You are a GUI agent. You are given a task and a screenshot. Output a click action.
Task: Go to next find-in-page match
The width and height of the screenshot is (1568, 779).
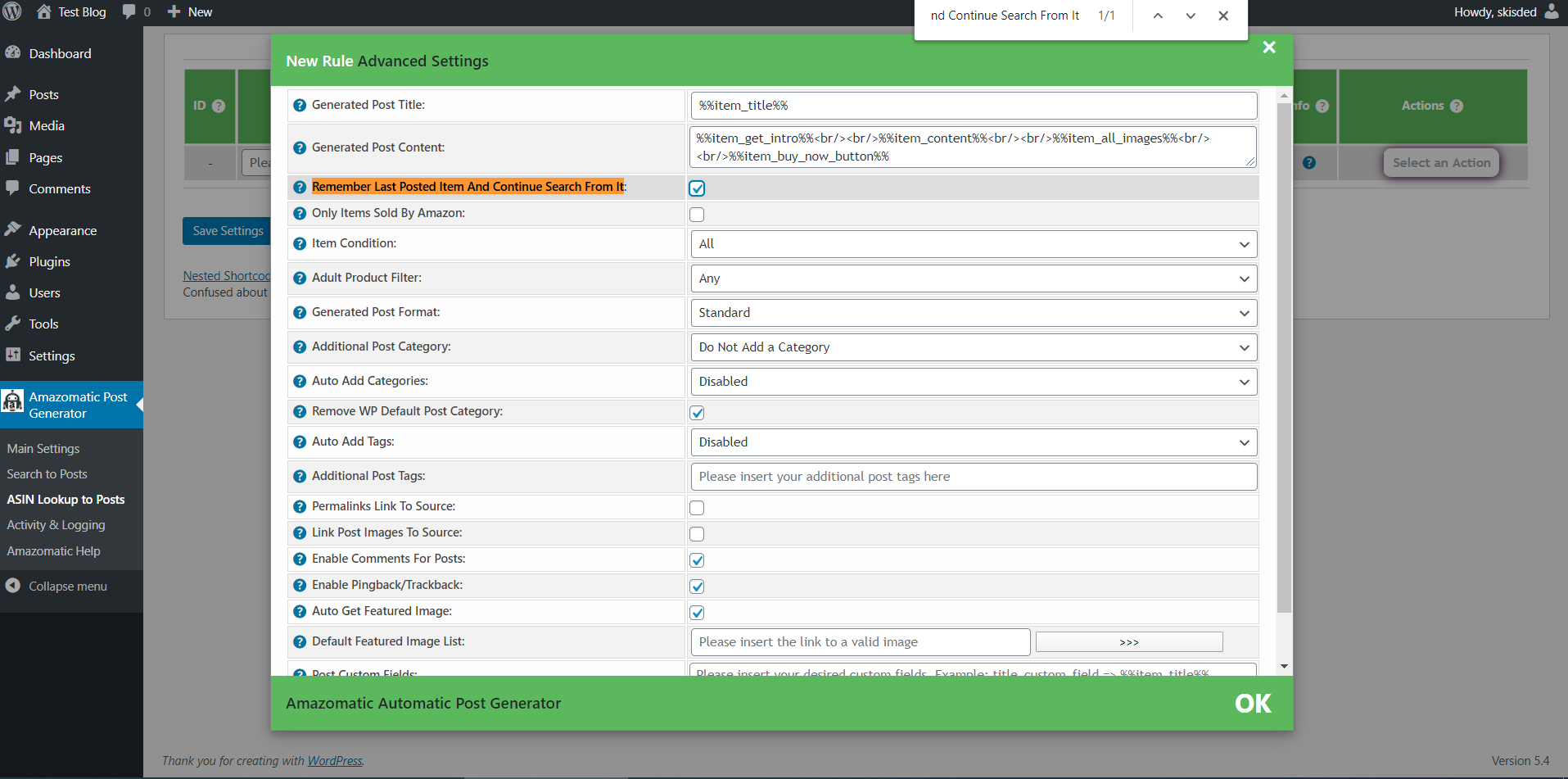coord(1191,16)
